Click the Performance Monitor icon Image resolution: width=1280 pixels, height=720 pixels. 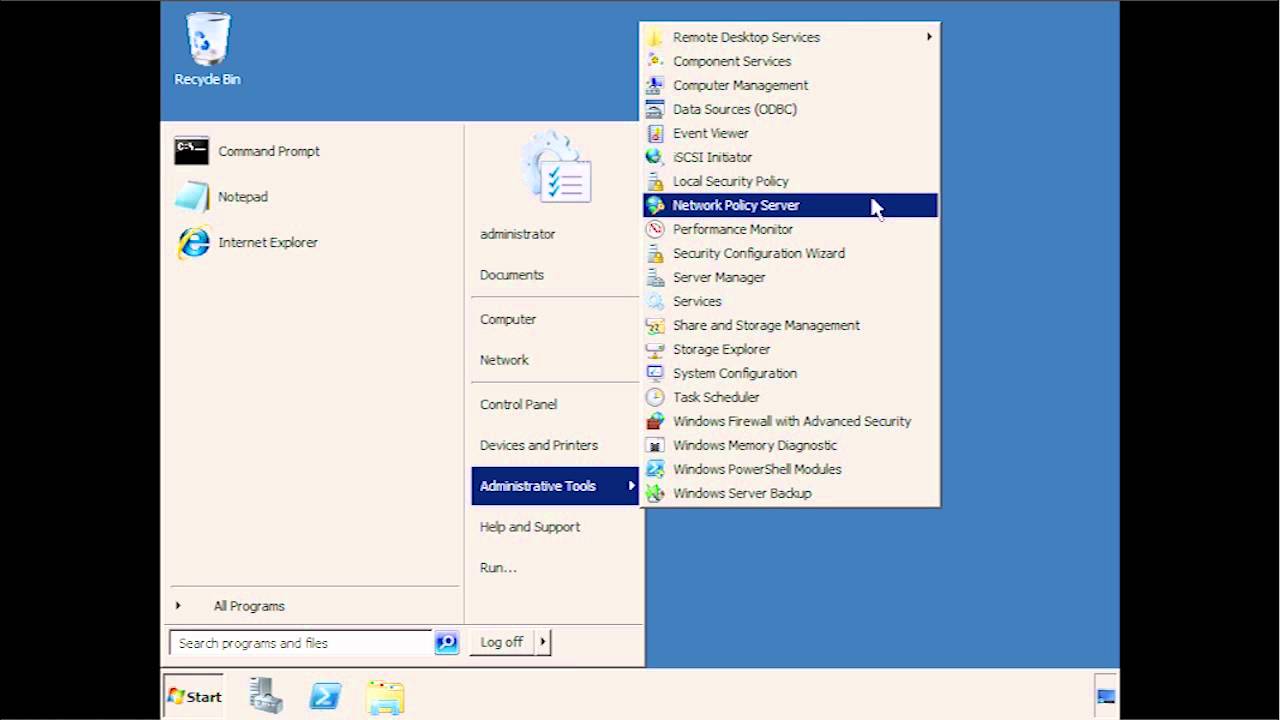(x=655, y=229)
